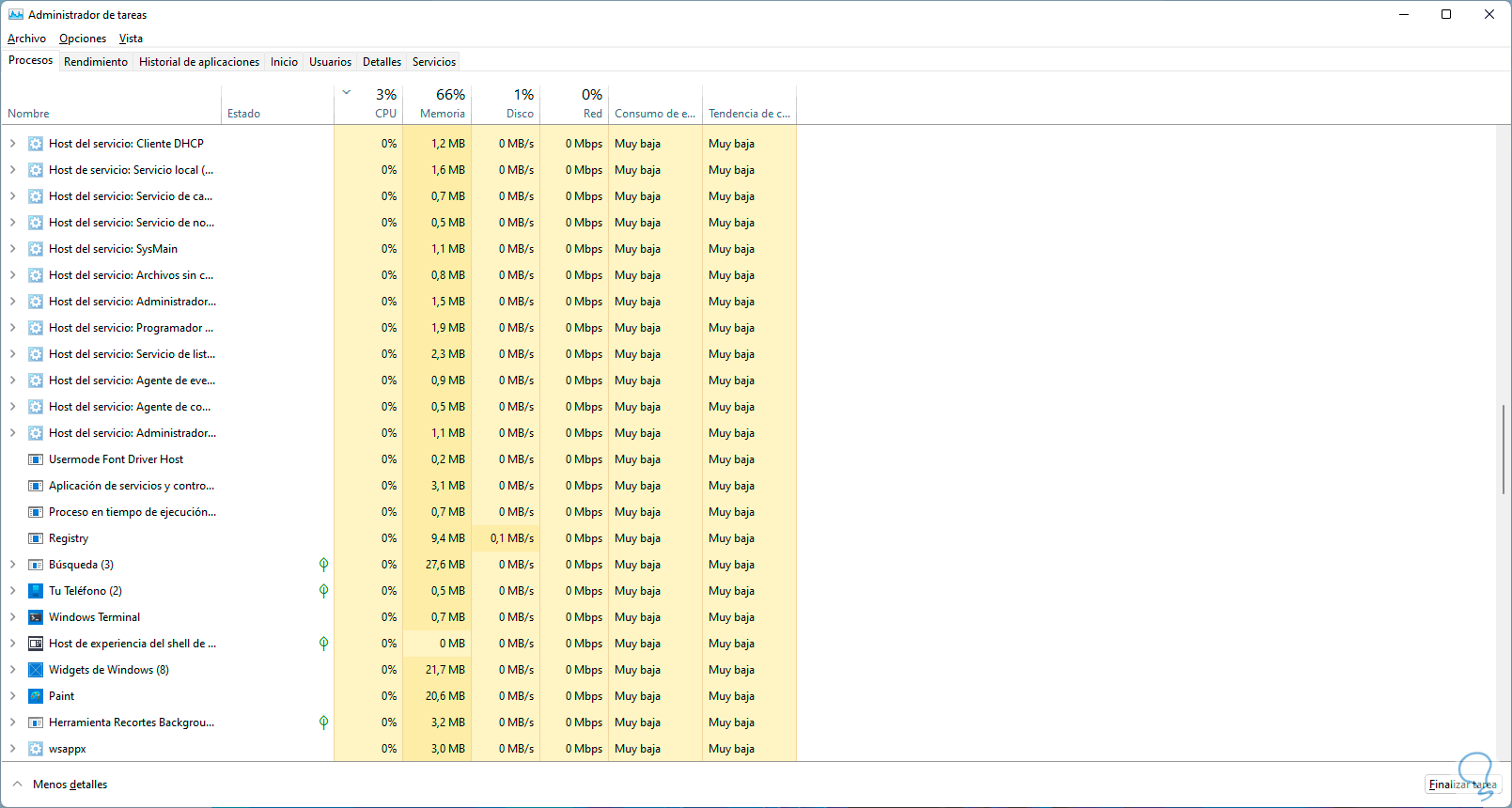This screenshot has width=1512, height=808.
Task: Expand the Windows Terminal process row
Action: 12,617
